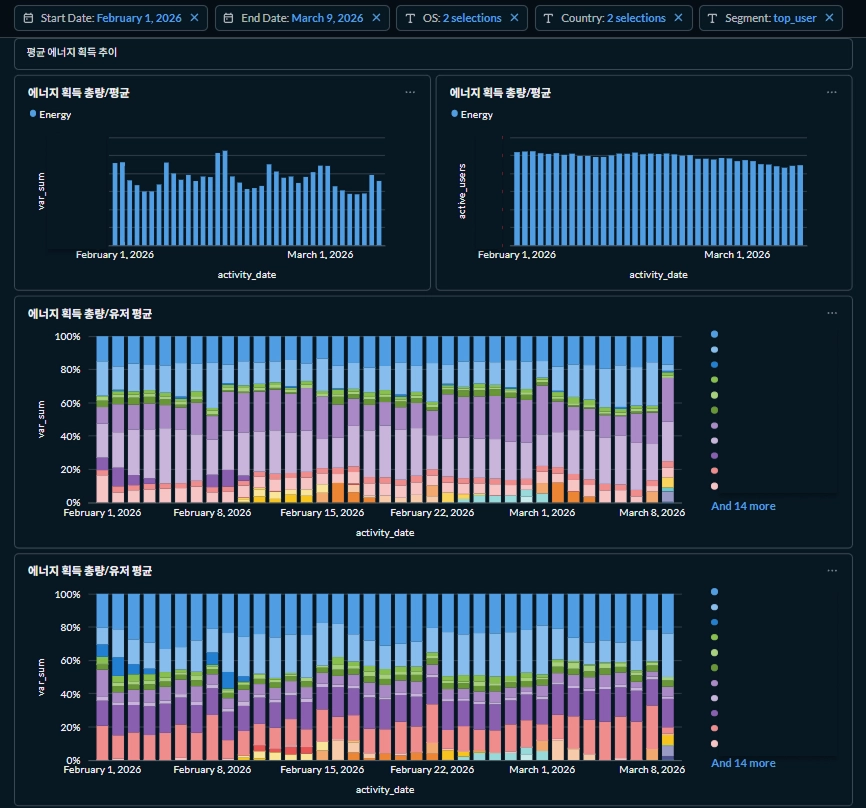Click the X icon on the OS filter
866x808 pixels.
click(x=514, y=18)
